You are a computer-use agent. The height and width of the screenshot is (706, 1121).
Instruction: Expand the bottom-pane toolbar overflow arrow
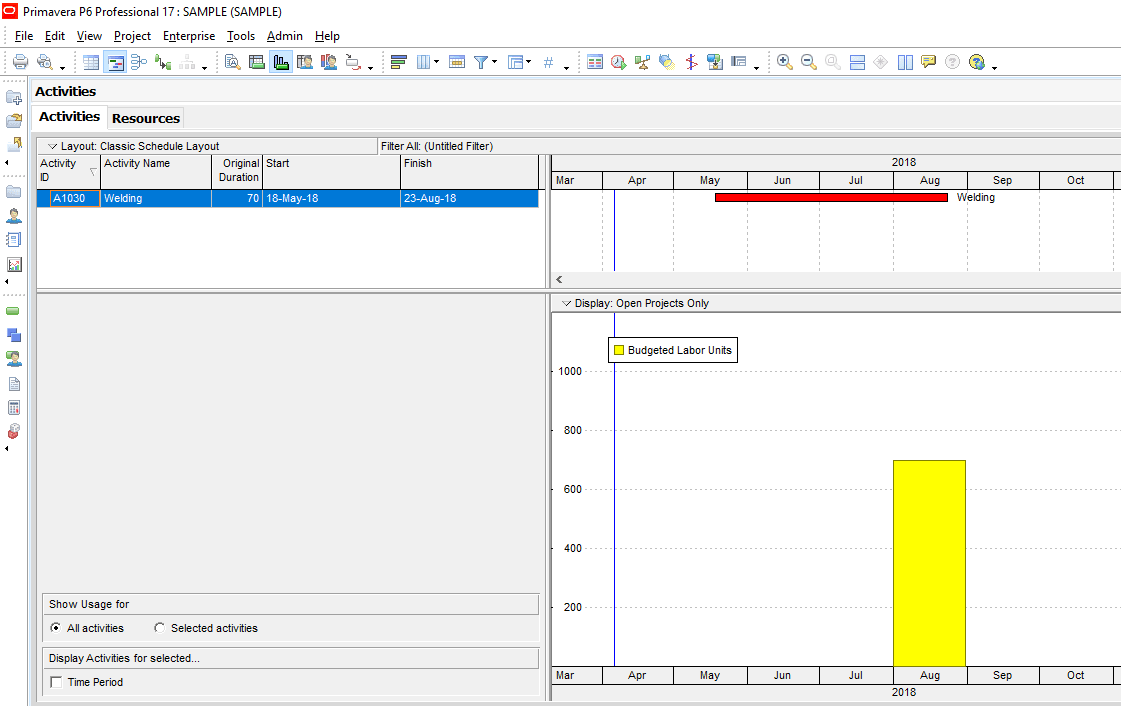(370, 68)
